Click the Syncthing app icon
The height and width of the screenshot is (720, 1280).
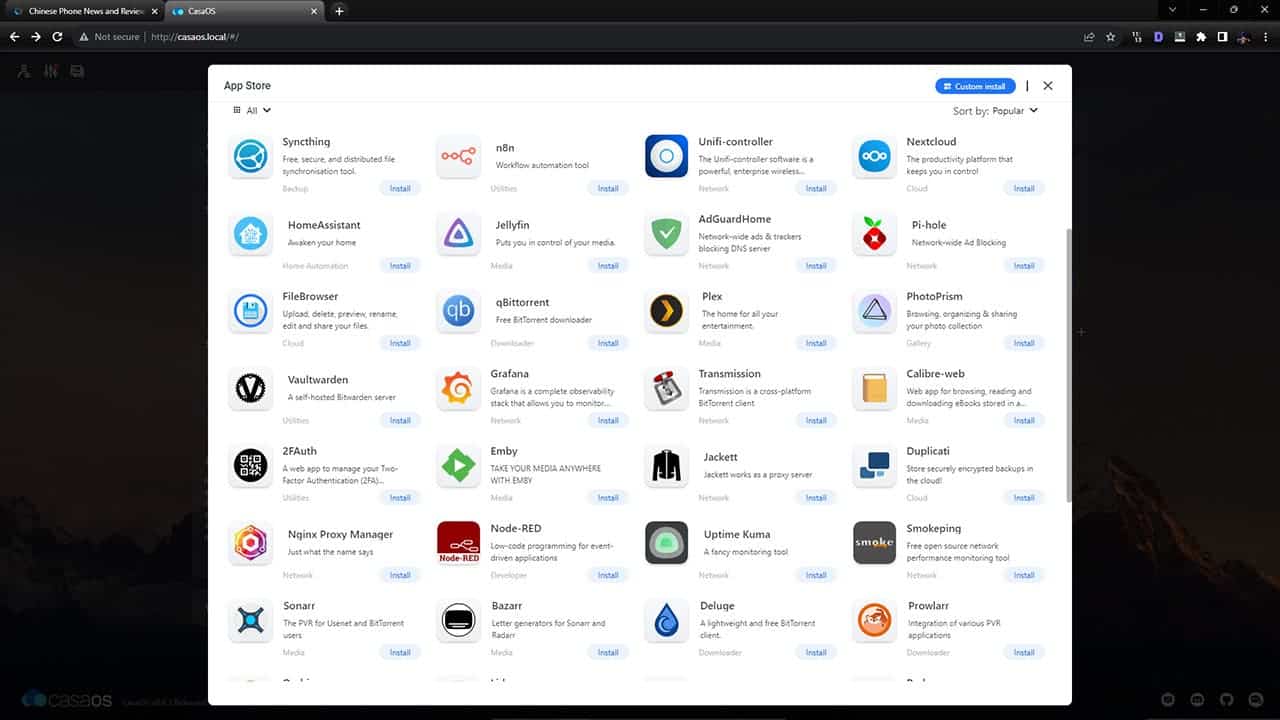click(x=250, y=157)
